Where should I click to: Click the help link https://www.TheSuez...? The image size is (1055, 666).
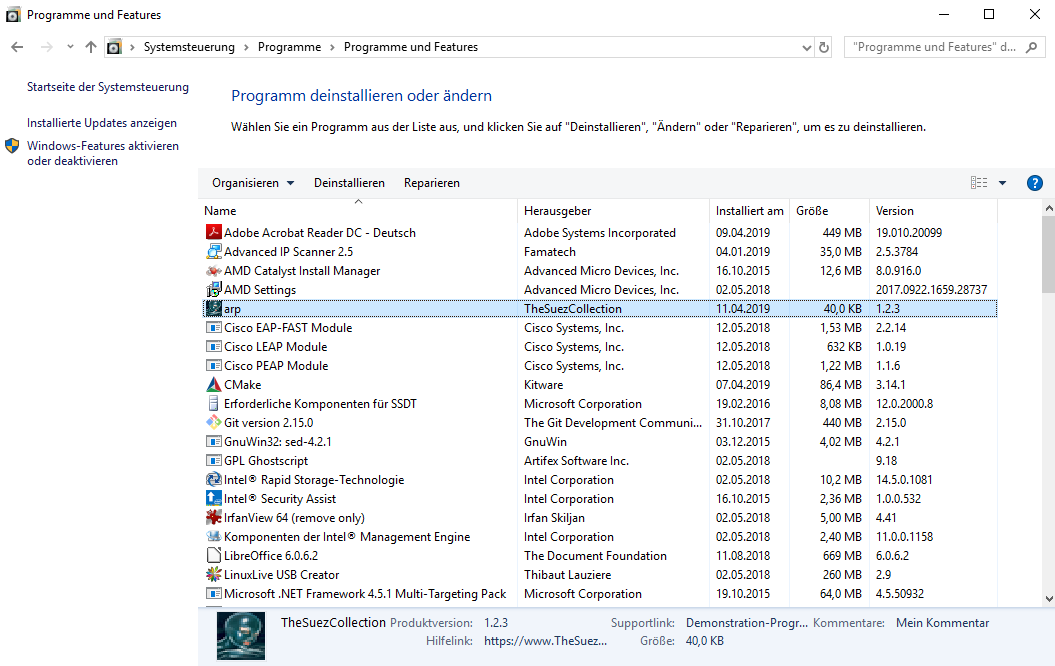[546, 641]
